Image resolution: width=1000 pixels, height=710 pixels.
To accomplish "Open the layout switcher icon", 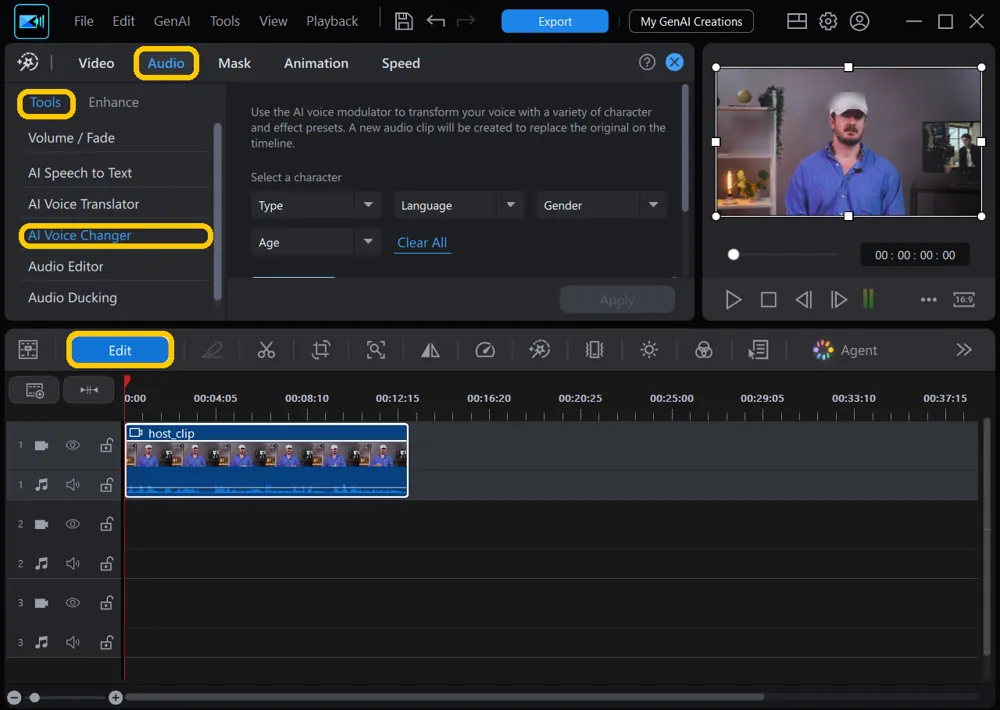I will pos(797,22).
